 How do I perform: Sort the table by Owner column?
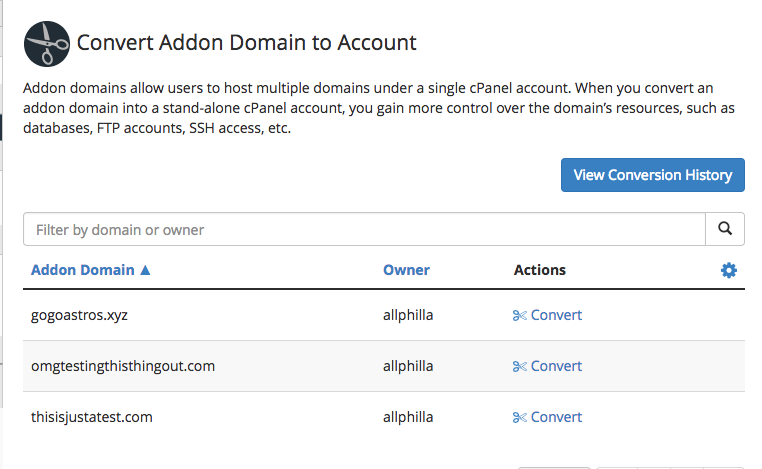(406, 270)
